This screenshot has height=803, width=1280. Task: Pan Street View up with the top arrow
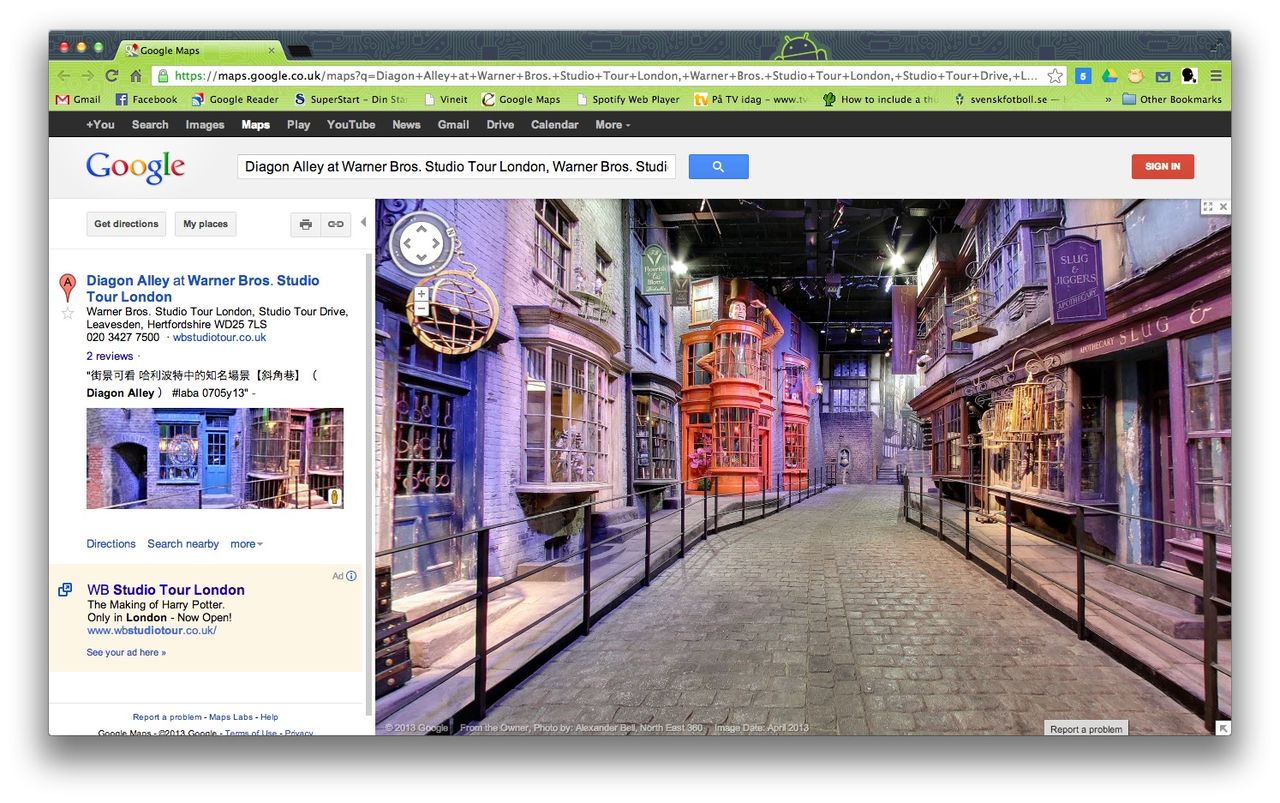tap(421, 229)
